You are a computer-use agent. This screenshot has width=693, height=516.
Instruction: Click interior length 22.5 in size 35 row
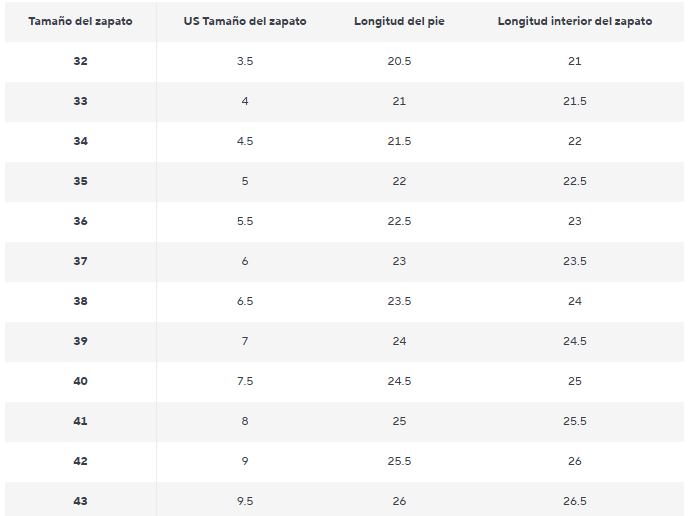pos(575,181)
